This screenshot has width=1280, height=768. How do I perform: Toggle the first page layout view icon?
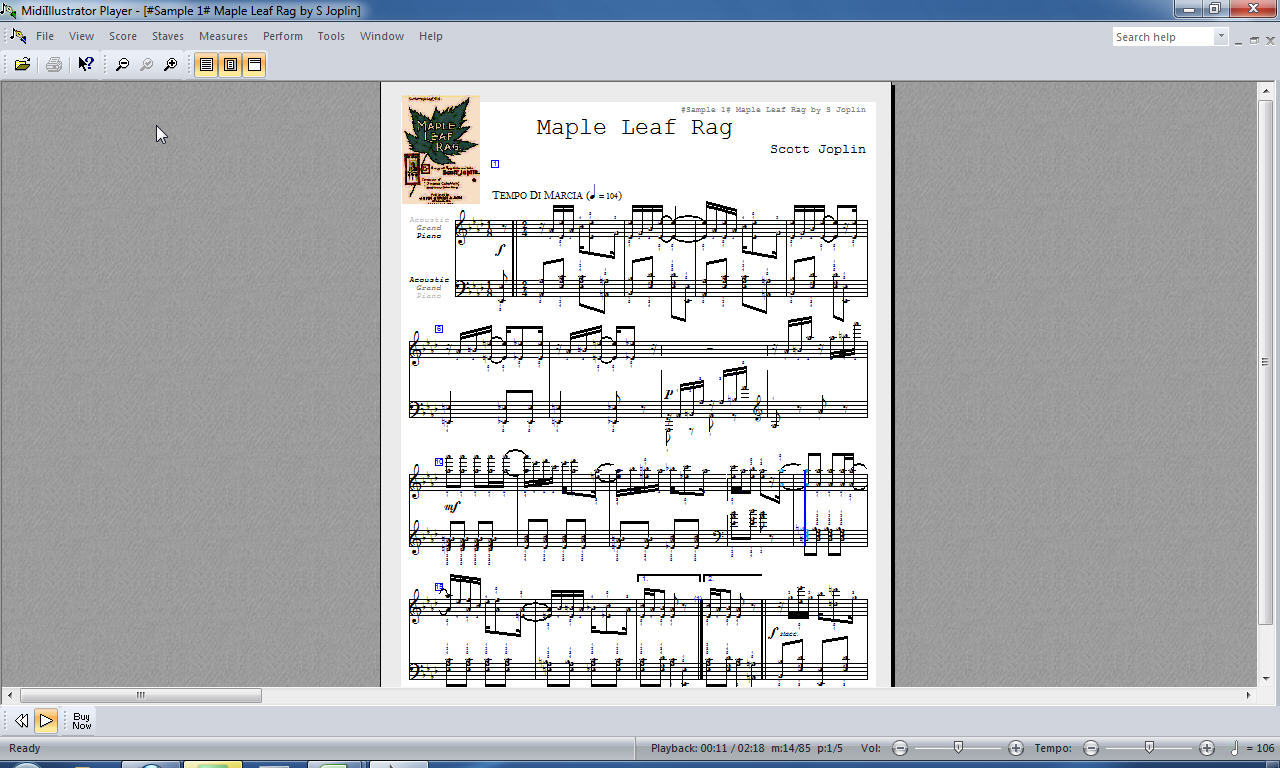click(x=206, y=64)
